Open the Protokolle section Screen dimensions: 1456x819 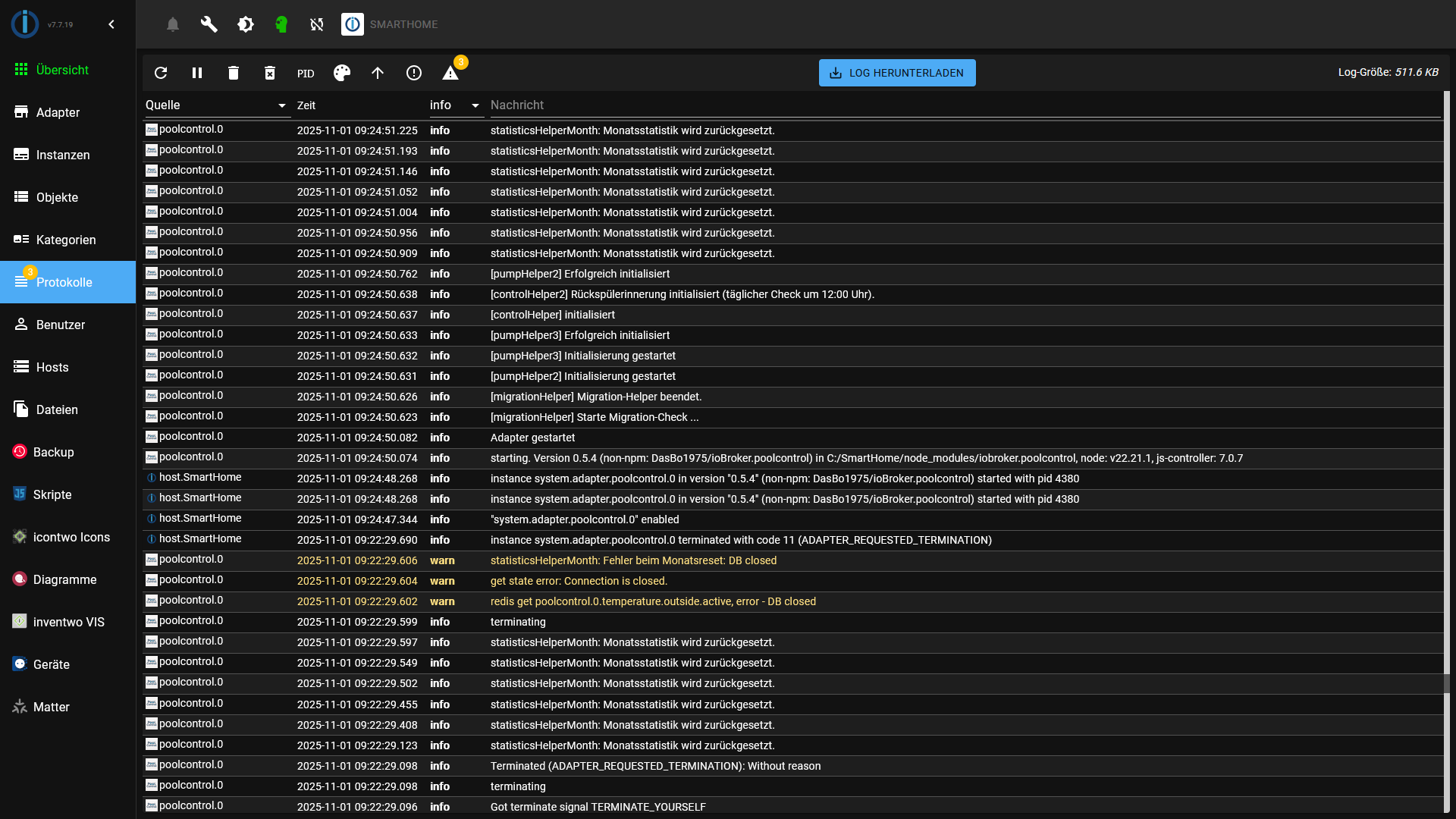64,282
